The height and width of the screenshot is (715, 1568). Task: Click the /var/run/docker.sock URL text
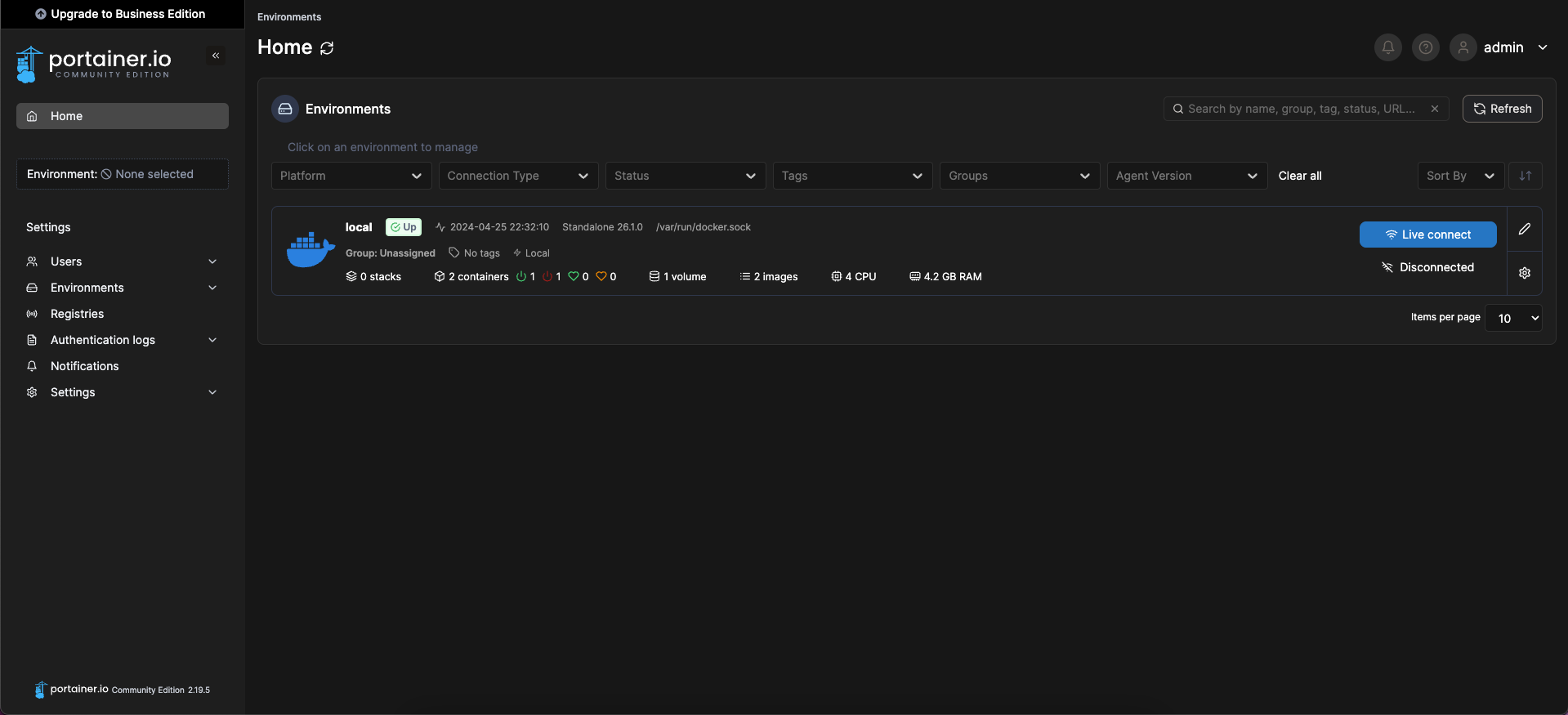[x=703, y=227]
